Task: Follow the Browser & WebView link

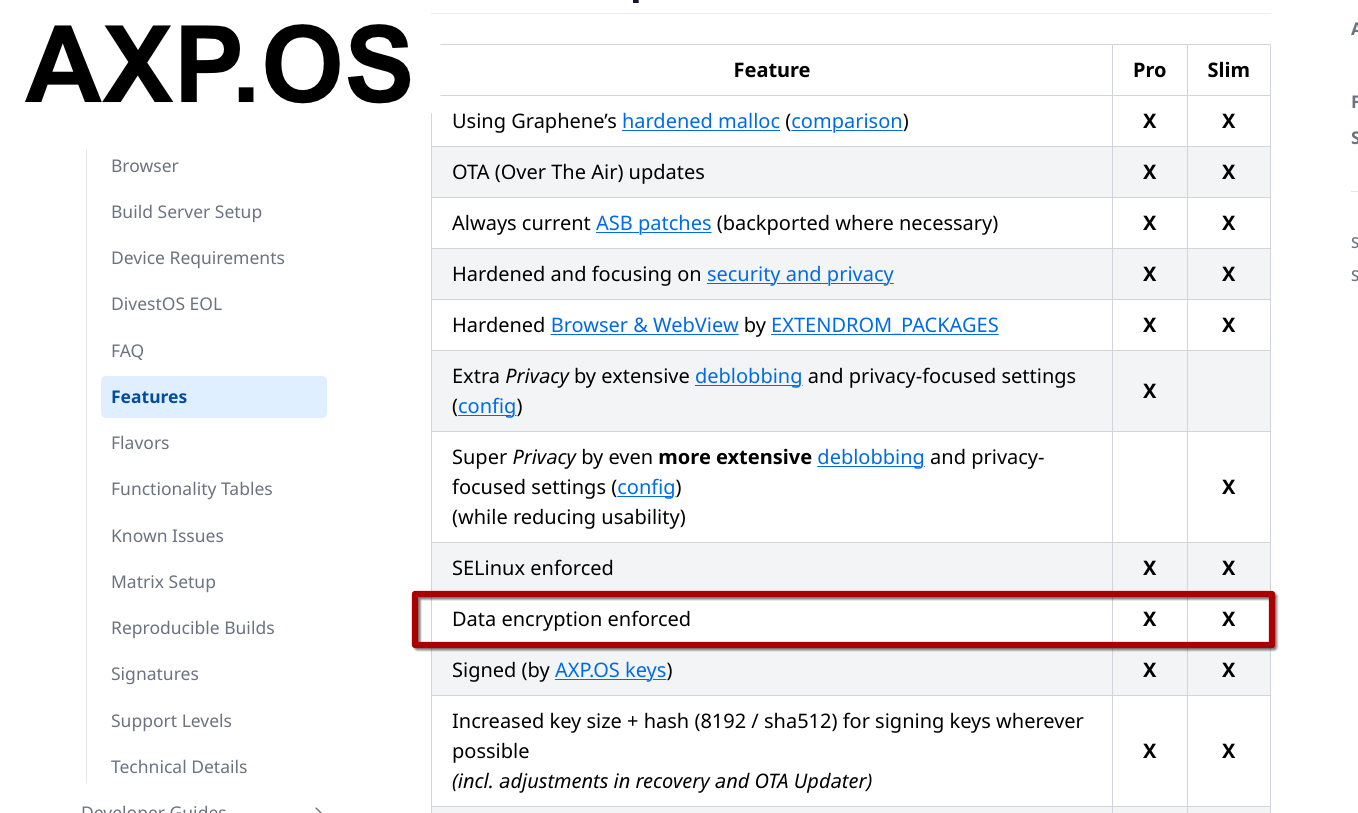Action: tap(644, 325)
